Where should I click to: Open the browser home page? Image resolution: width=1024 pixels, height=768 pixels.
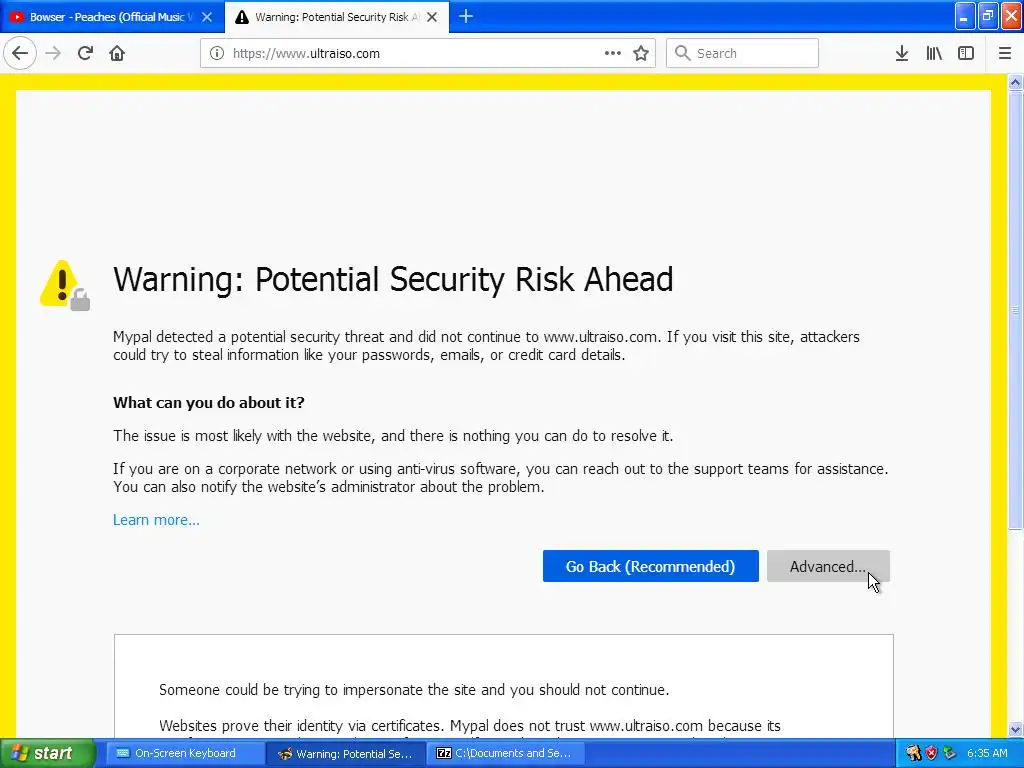click(x=117, y=53)
